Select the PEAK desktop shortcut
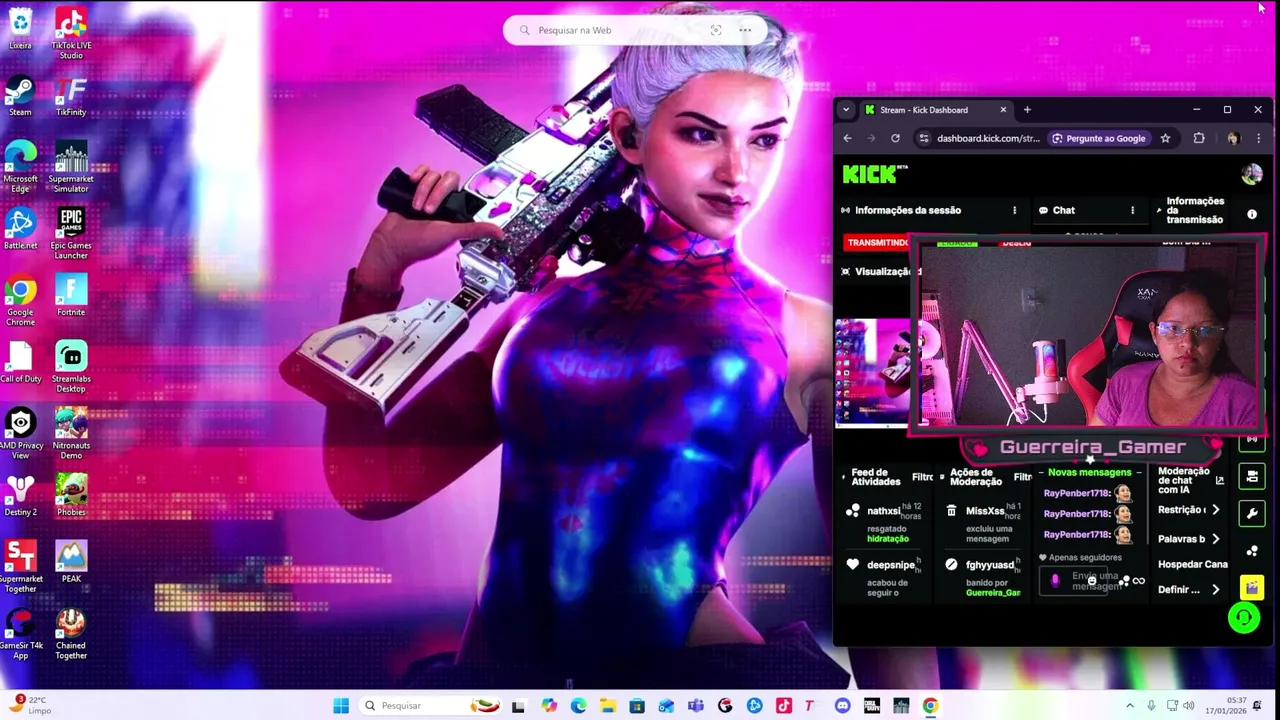 [71, 562]
